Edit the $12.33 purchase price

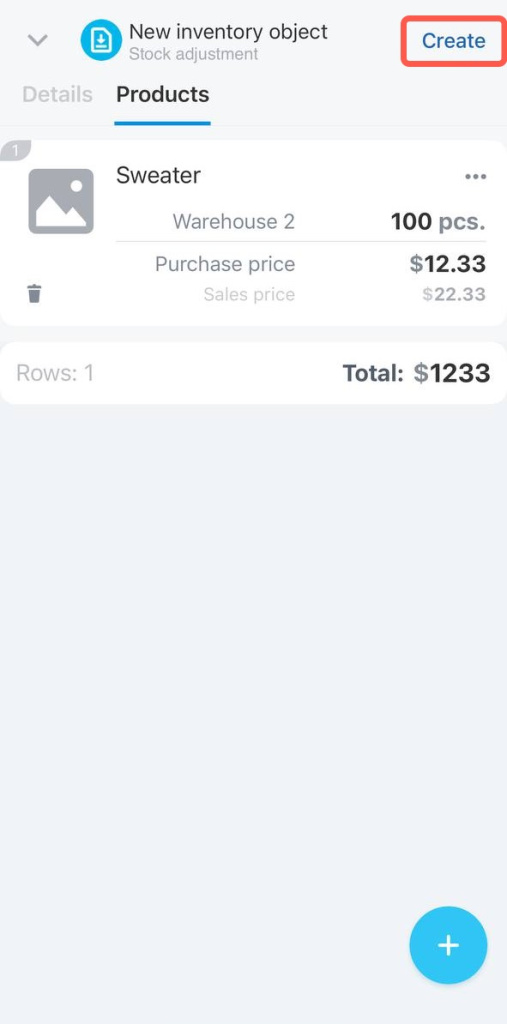coord(448,264)
